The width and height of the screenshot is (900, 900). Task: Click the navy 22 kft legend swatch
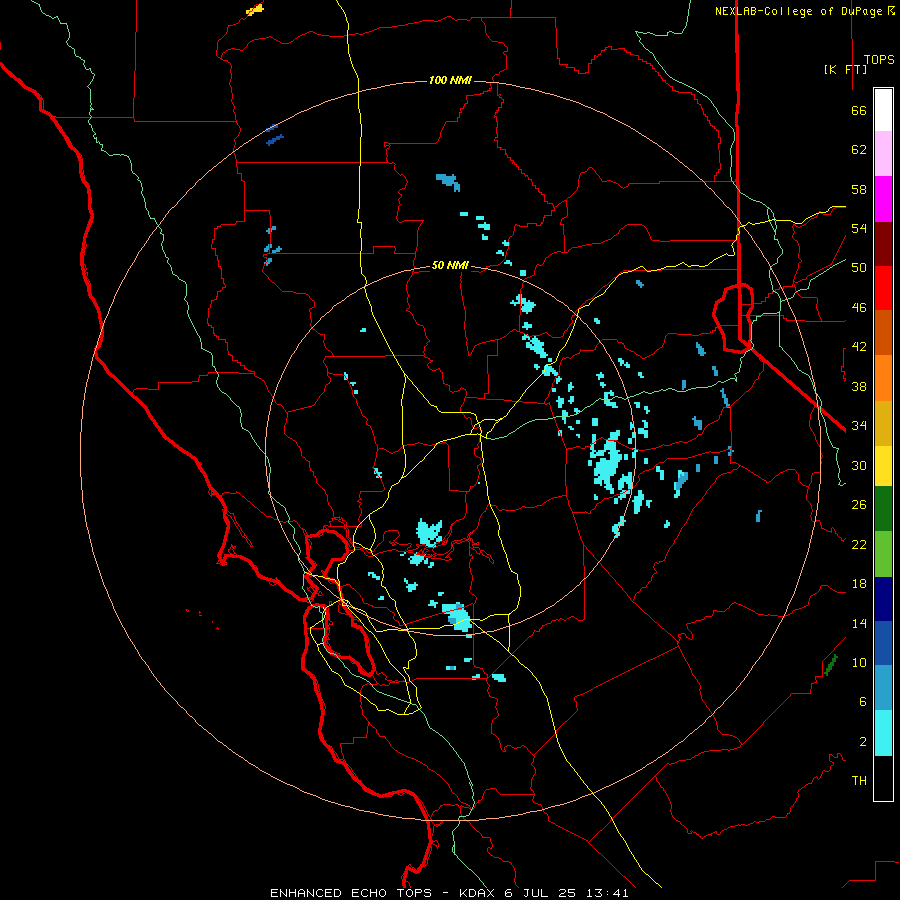(883, 599)
